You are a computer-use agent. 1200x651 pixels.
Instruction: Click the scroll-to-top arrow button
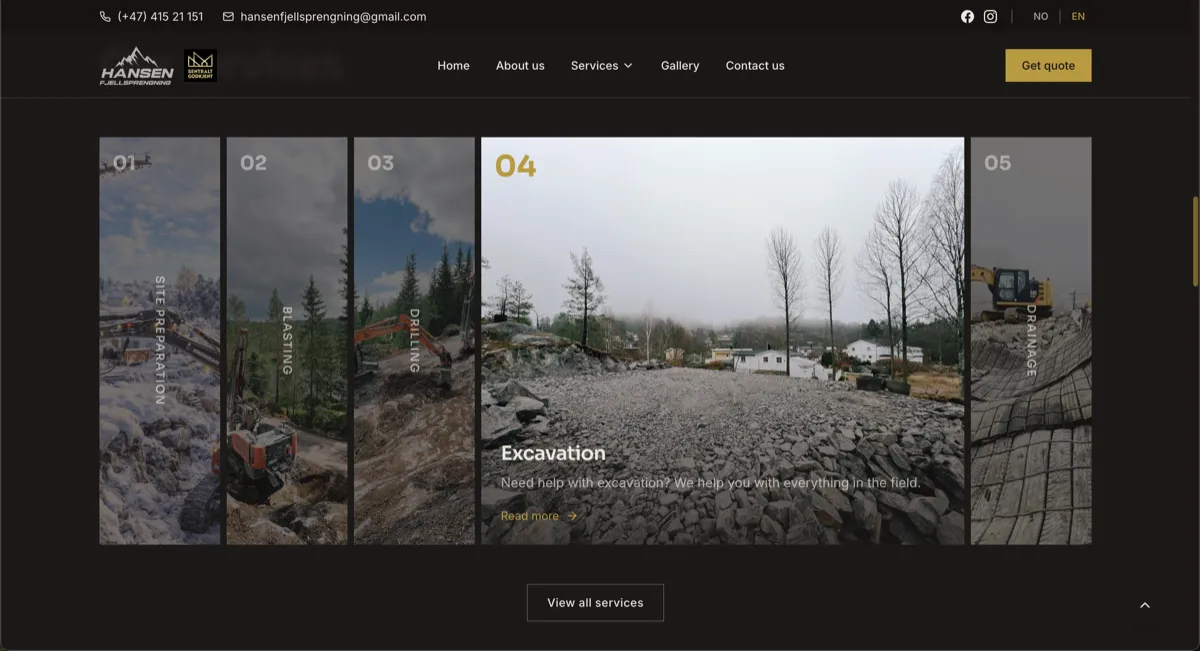1145,605
